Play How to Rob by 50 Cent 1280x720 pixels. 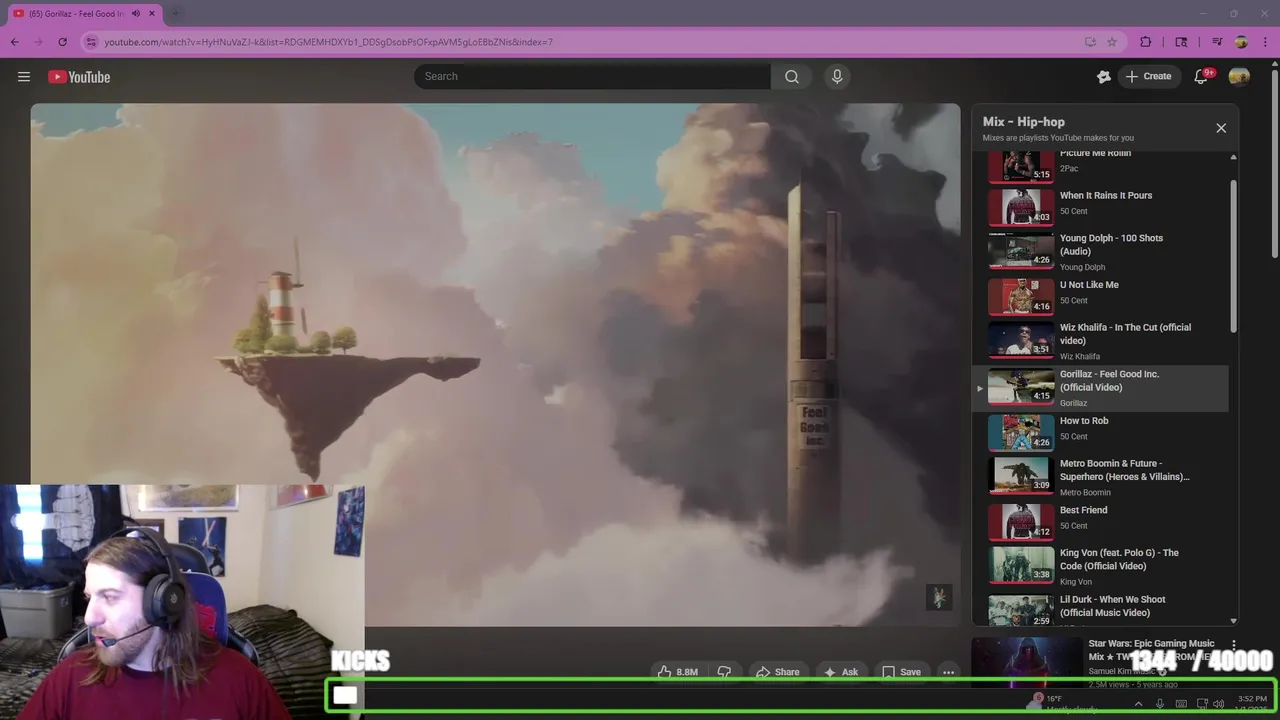[1102, 433]
